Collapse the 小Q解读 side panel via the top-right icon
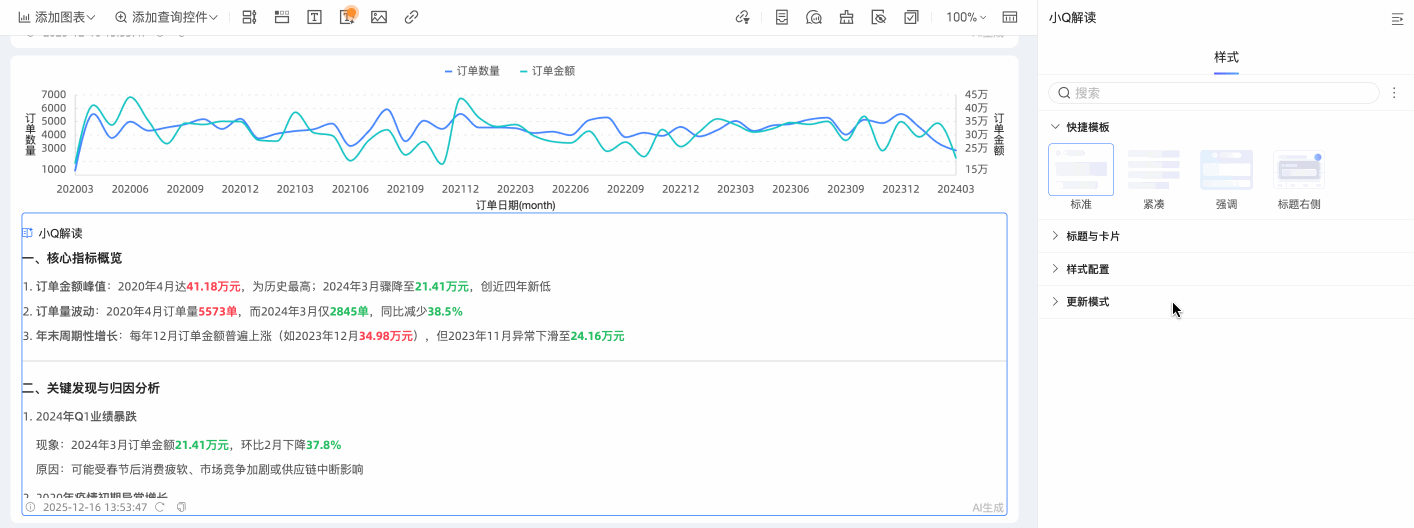The width and height of the screenshot is (1414, 528). [x=1397, y=18]
